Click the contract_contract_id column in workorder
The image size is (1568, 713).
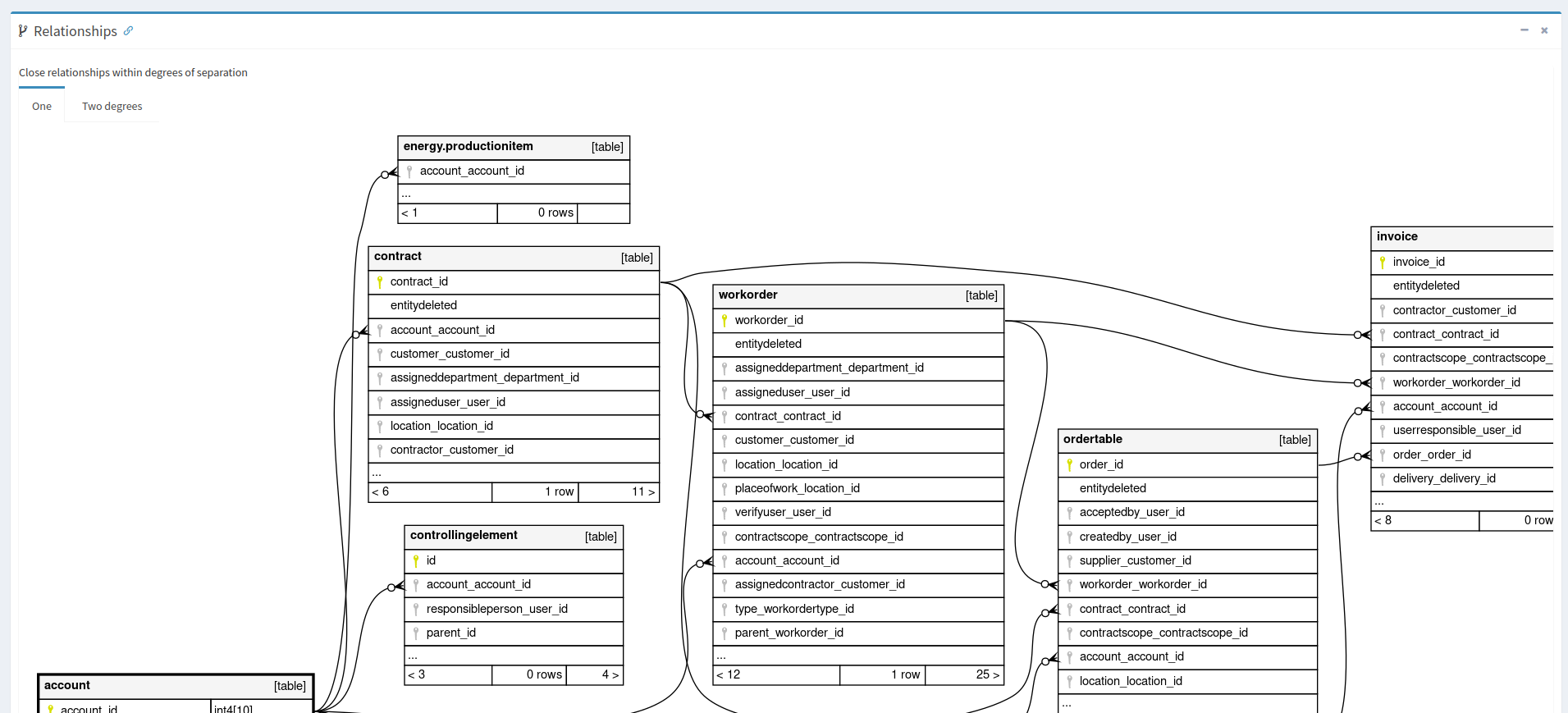(787, 417)
